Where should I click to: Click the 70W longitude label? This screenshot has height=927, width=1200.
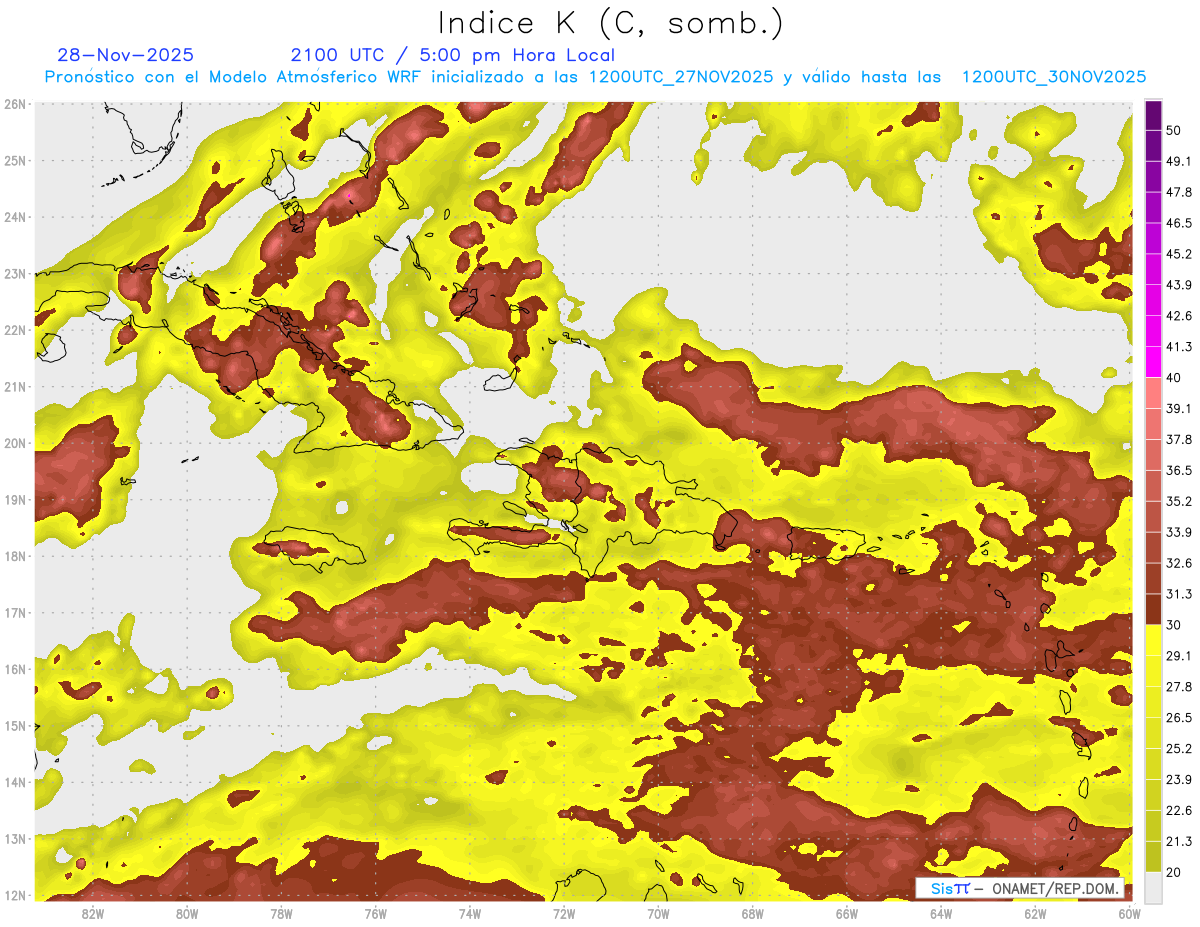click(x=658, y=913)
